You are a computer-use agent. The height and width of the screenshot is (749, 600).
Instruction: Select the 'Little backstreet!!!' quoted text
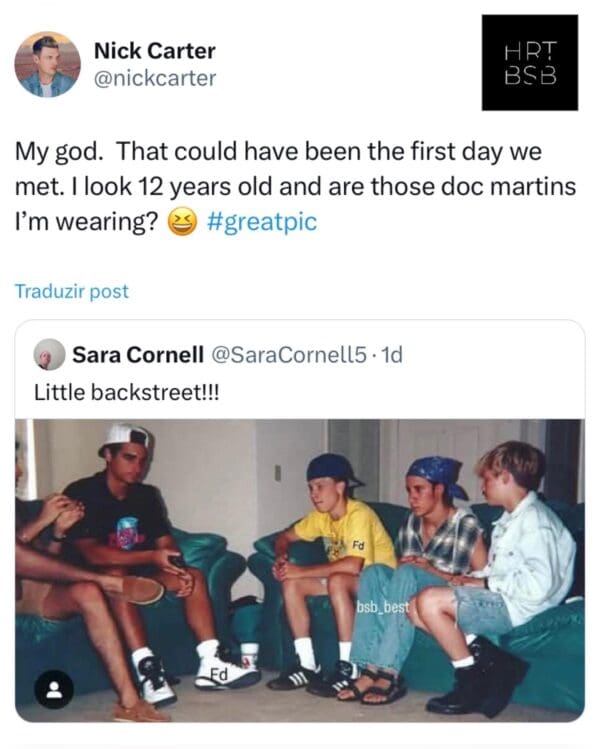coord(126,391)
